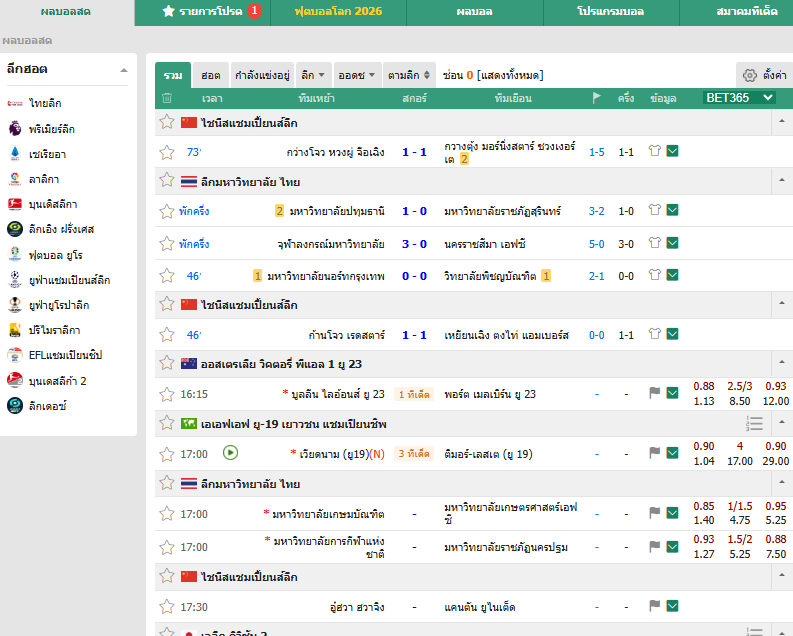Click the แสดงทั้งหมด link
The image size is (793, 636).
pyautogui.click(x=510, y=75)
